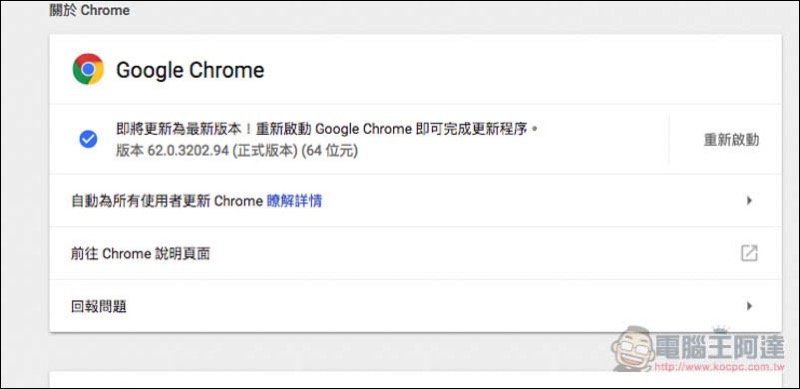Click the crown above the 電腦王阿達 watermark

(x=721, y=329)
